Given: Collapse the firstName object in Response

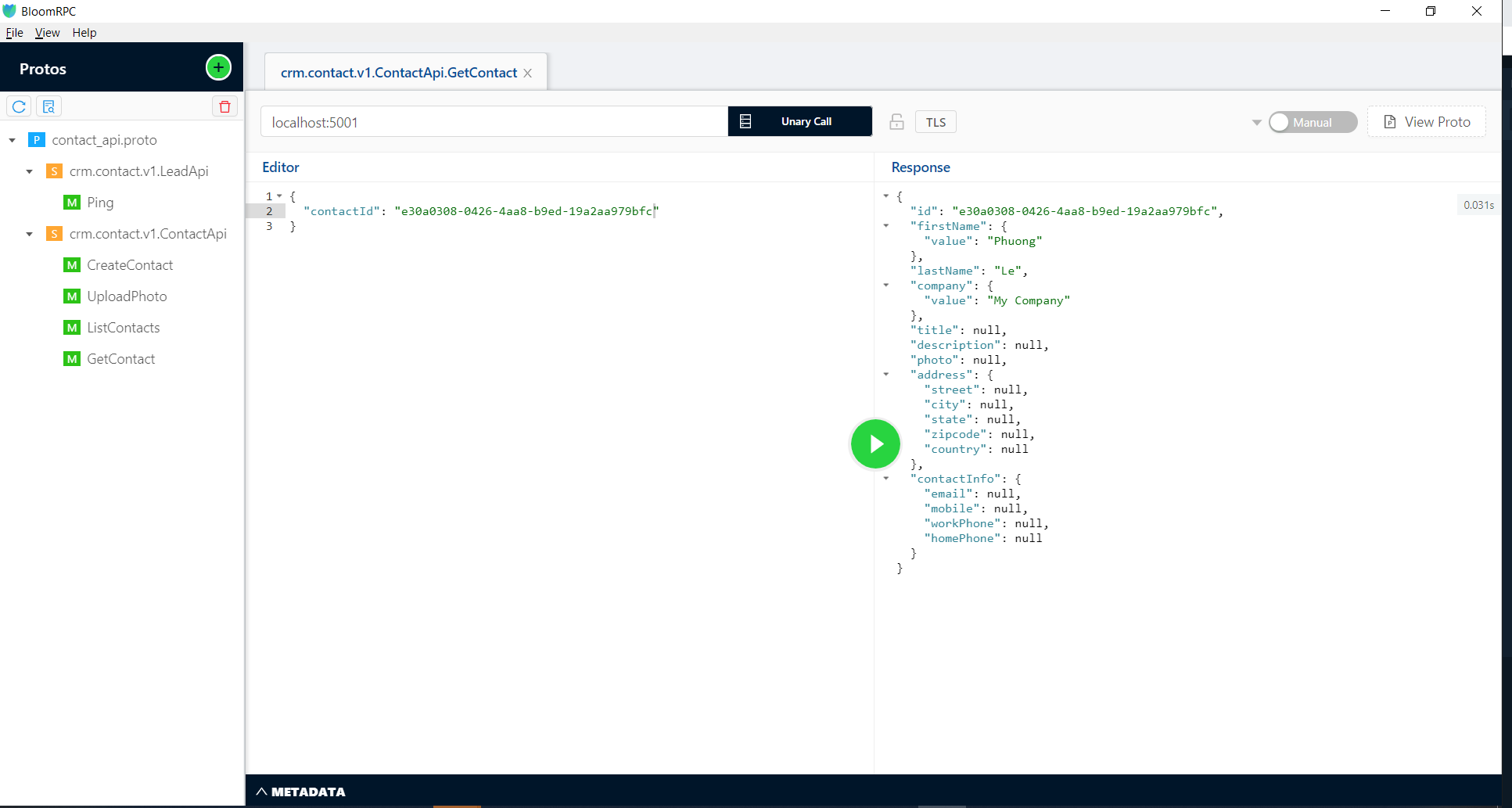Looking at the screenshot, I should point(886,226).
